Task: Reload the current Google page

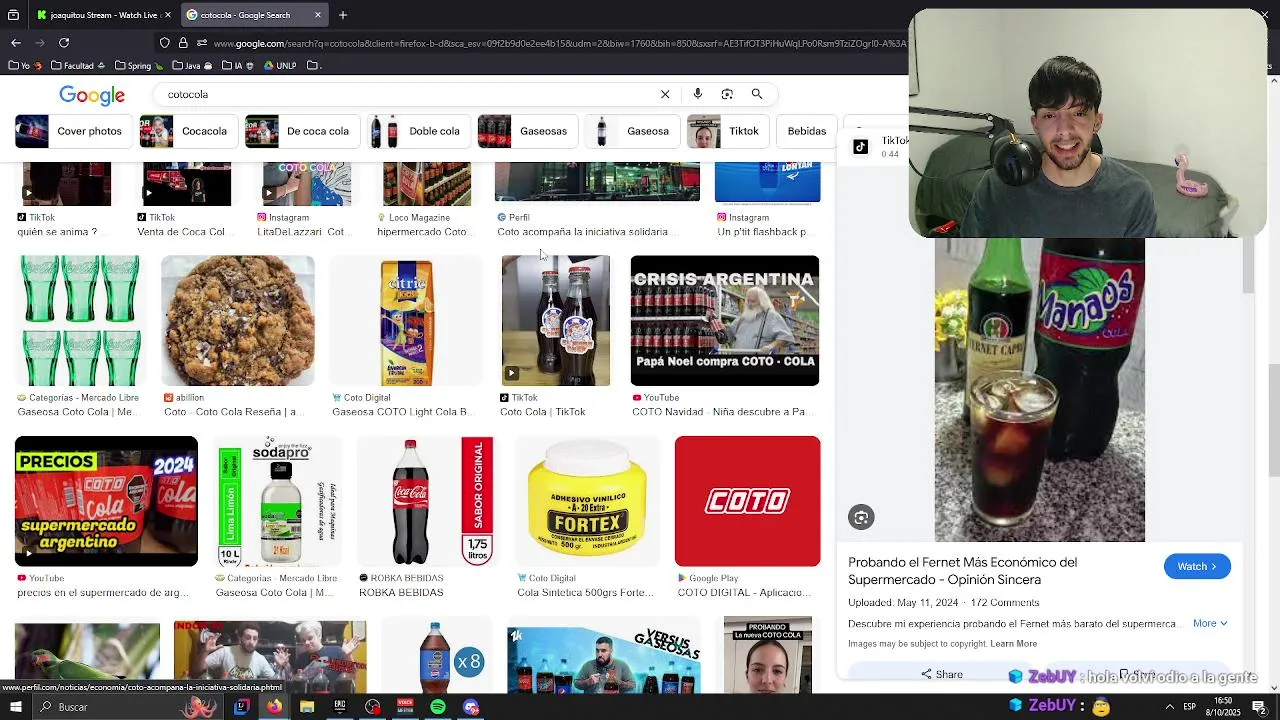Action: pyautogui.click(x=64, y=43)
